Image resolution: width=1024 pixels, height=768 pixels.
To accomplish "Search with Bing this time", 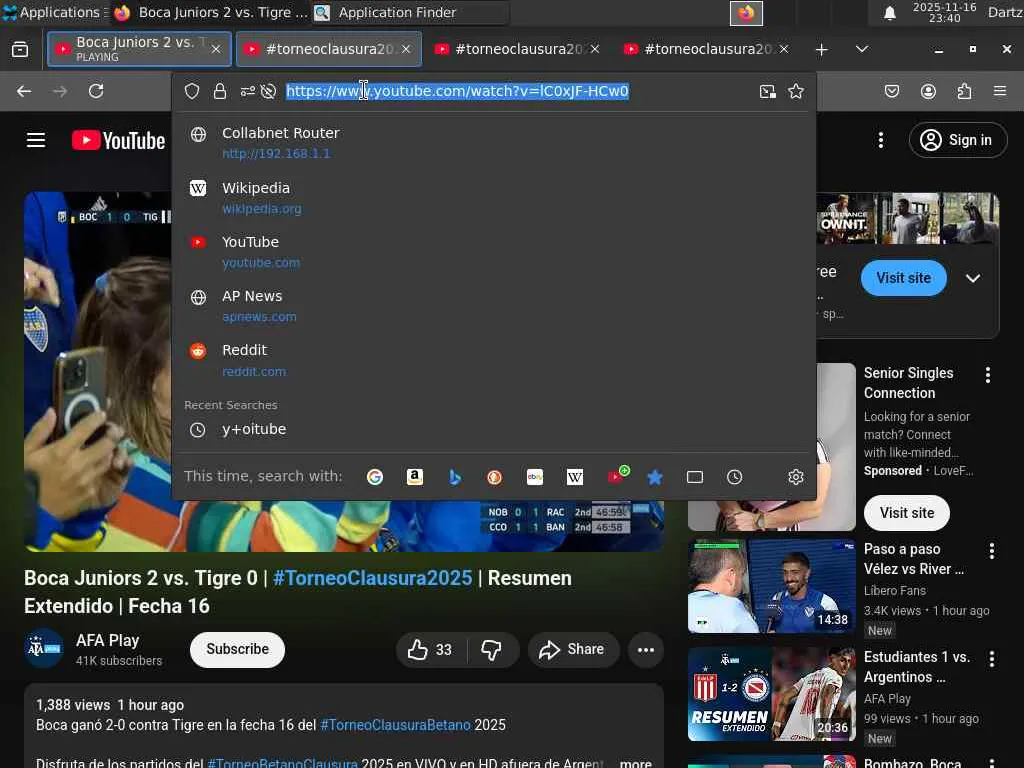I will [x=455, y=477].
